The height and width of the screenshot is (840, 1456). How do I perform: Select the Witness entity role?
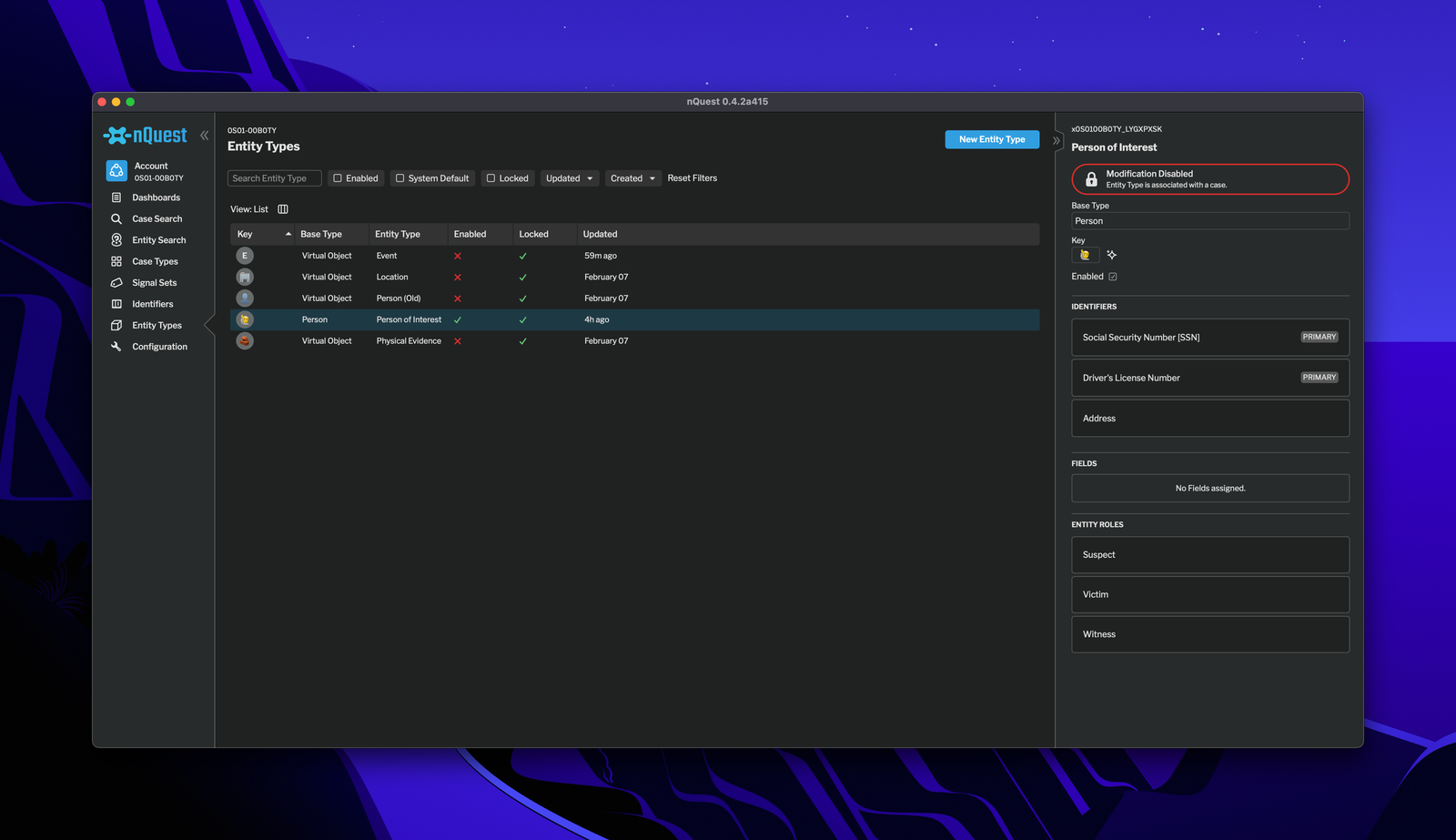click(1210, 634)
